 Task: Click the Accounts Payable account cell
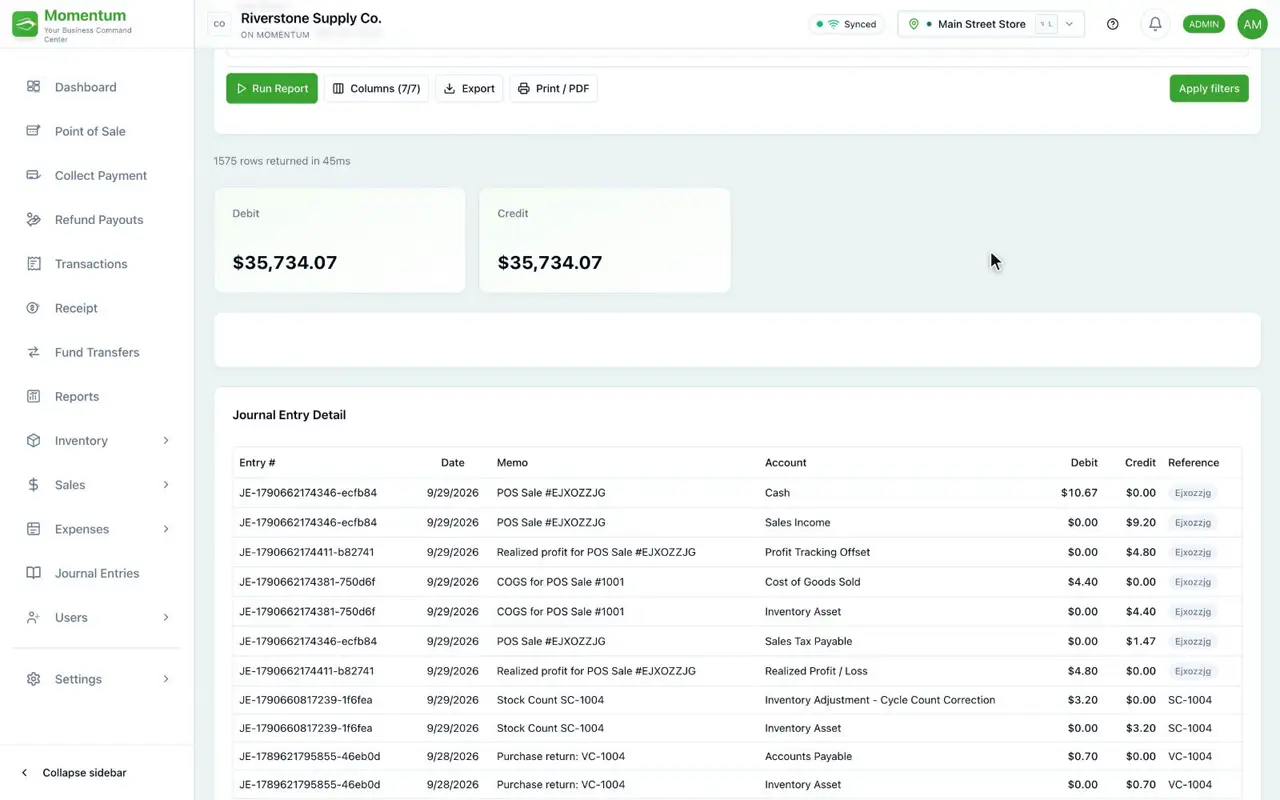tap(808, 756)
